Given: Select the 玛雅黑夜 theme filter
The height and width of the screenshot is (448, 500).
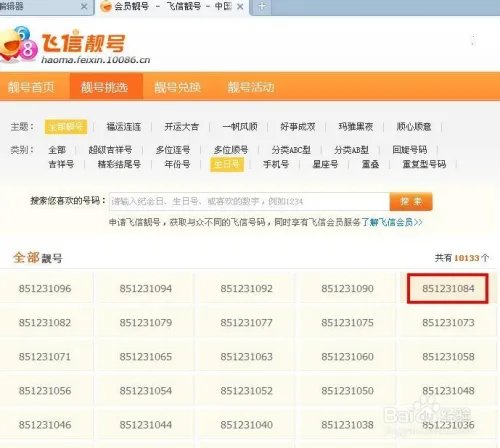Looking at the screenshot, I should point(356,127).
